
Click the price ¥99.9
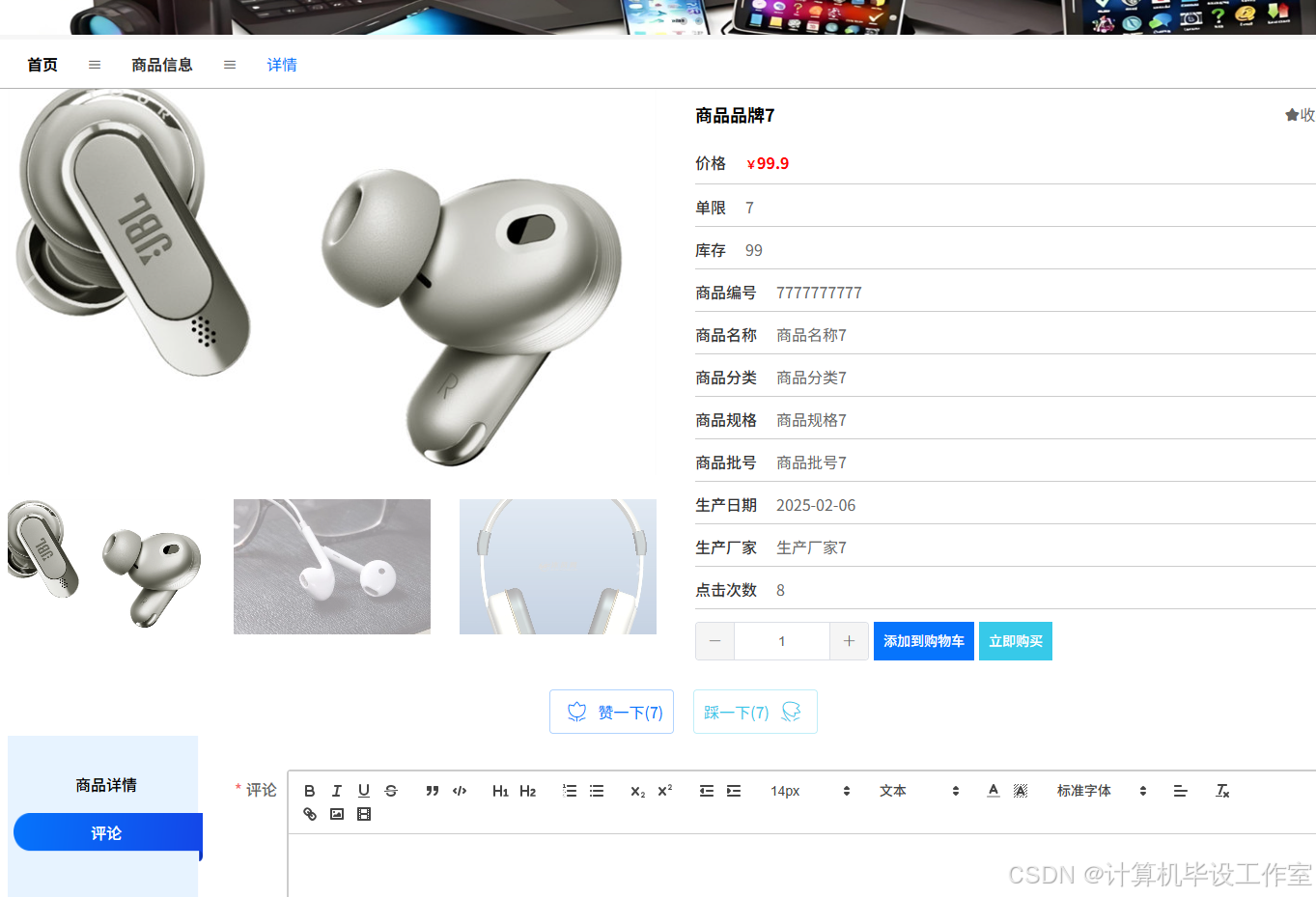point(768,163)
